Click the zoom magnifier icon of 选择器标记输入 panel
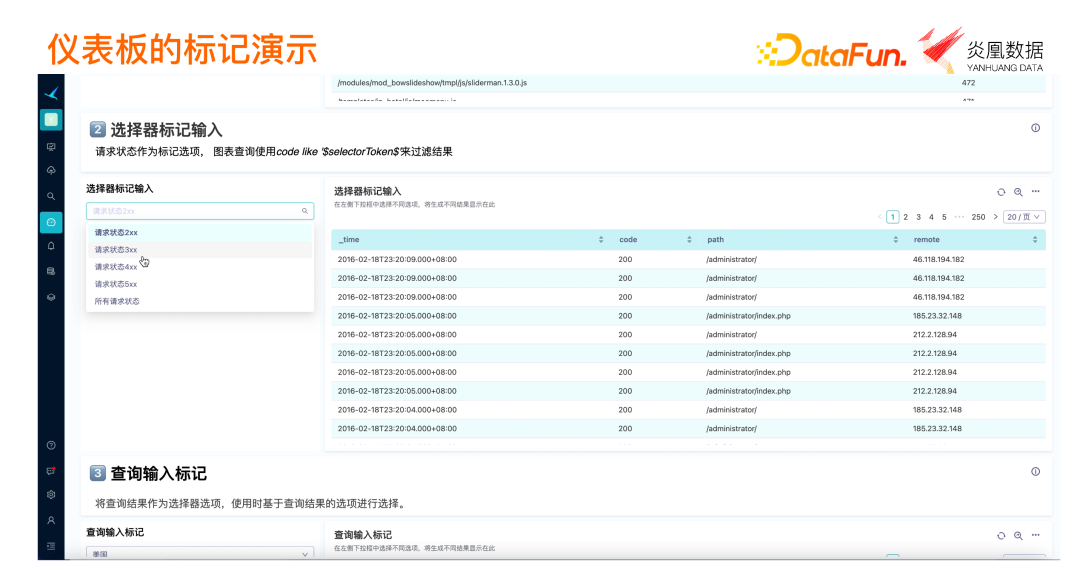1080x570 pixels. [x=1018, y=192]
